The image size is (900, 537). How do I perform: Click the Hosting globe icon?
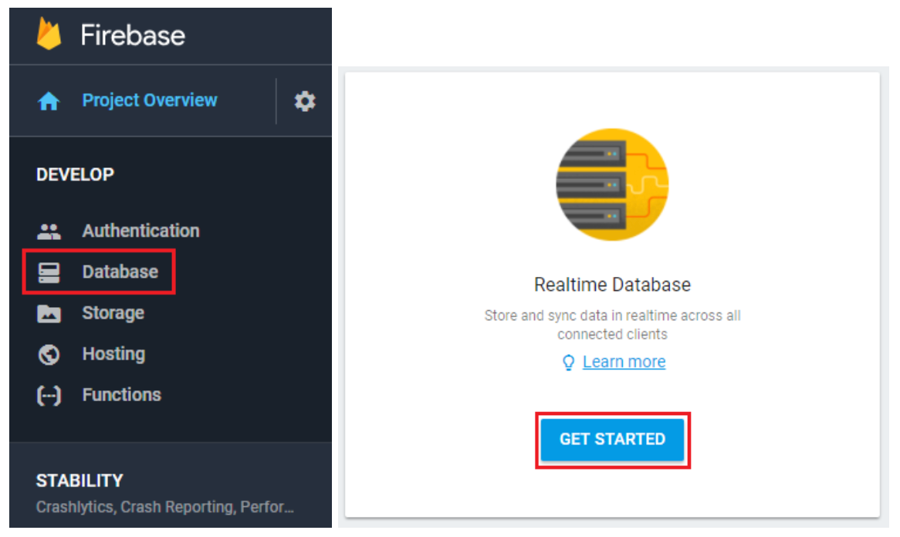49,354
